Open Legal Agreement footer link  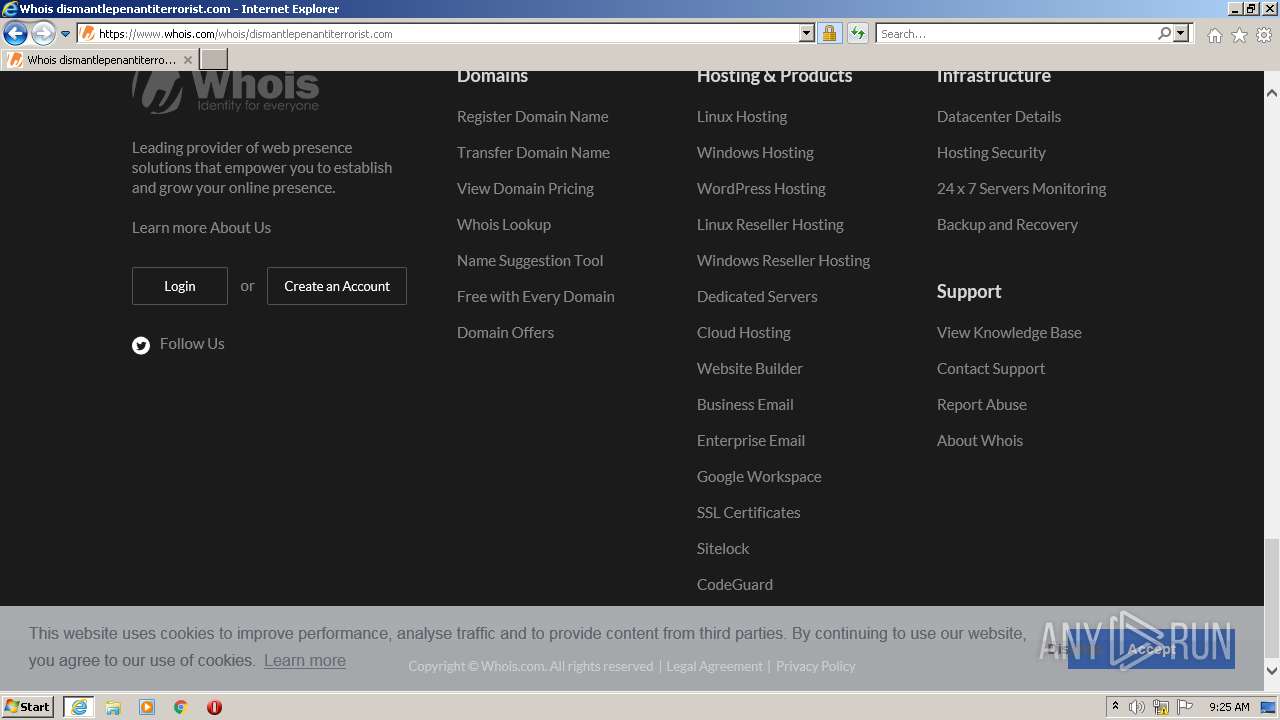714,667
